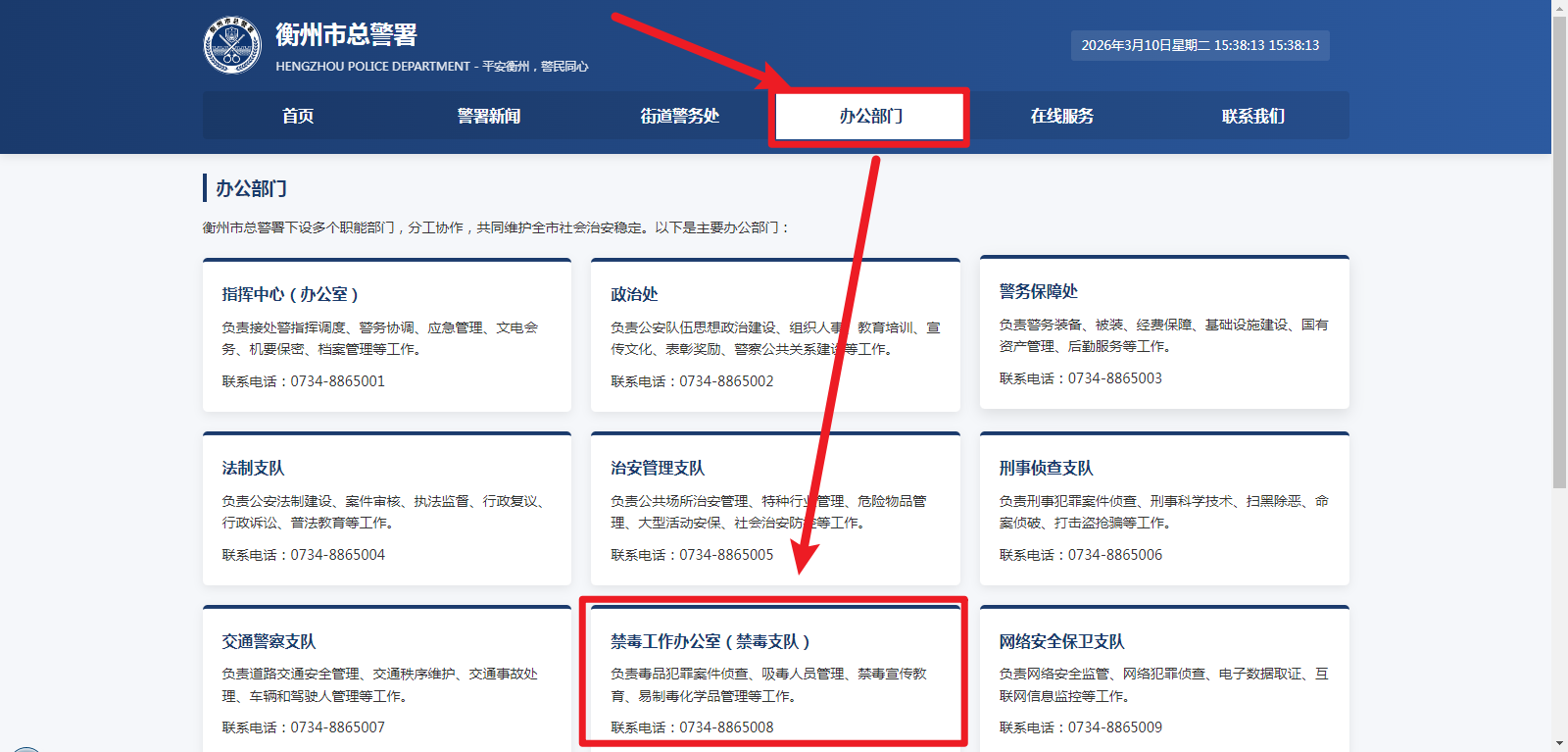Click the 交通警察支队 duties description text
The image size is (1568, 752).
point(380,685)
